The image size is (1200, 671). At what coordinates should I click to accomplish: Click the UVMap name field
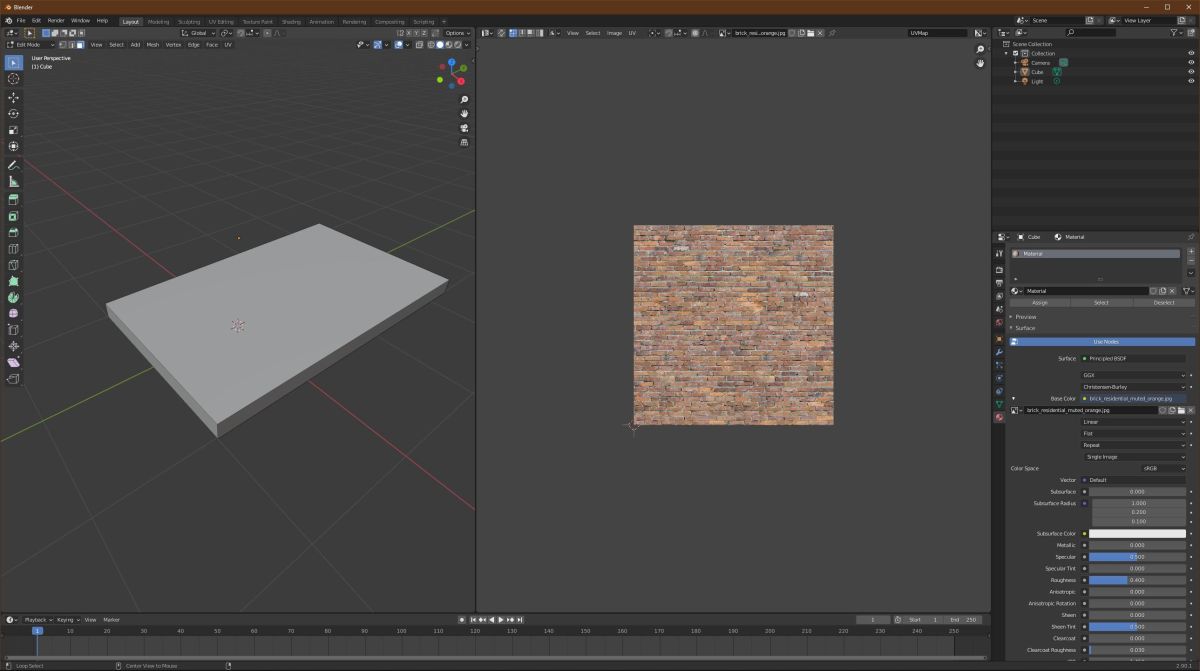pyautogui.click(x=936, y=33)
